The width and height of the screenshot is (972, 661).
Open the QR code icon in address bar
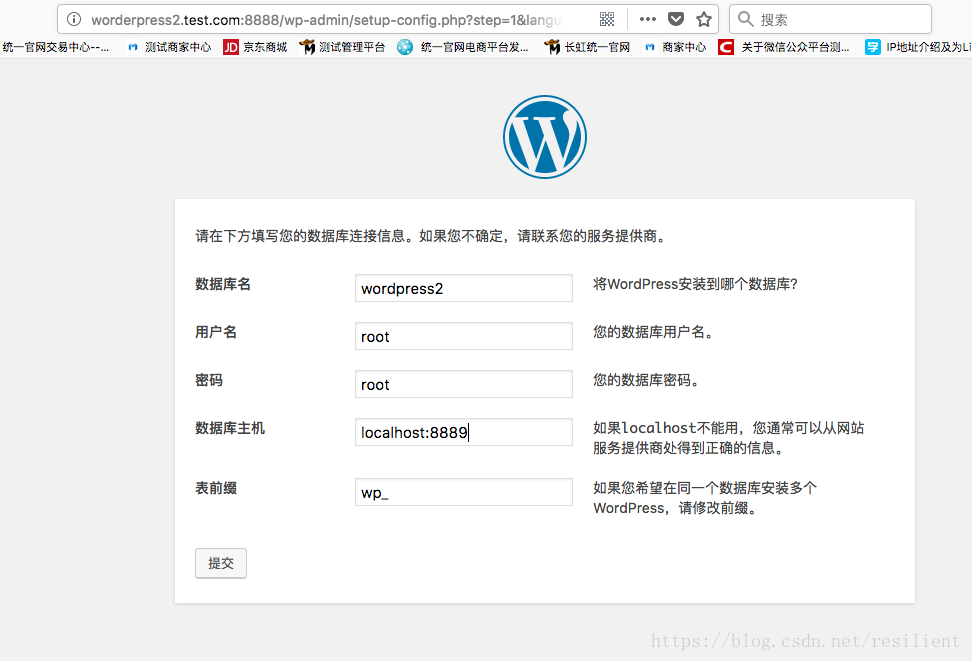coord(607,19)
